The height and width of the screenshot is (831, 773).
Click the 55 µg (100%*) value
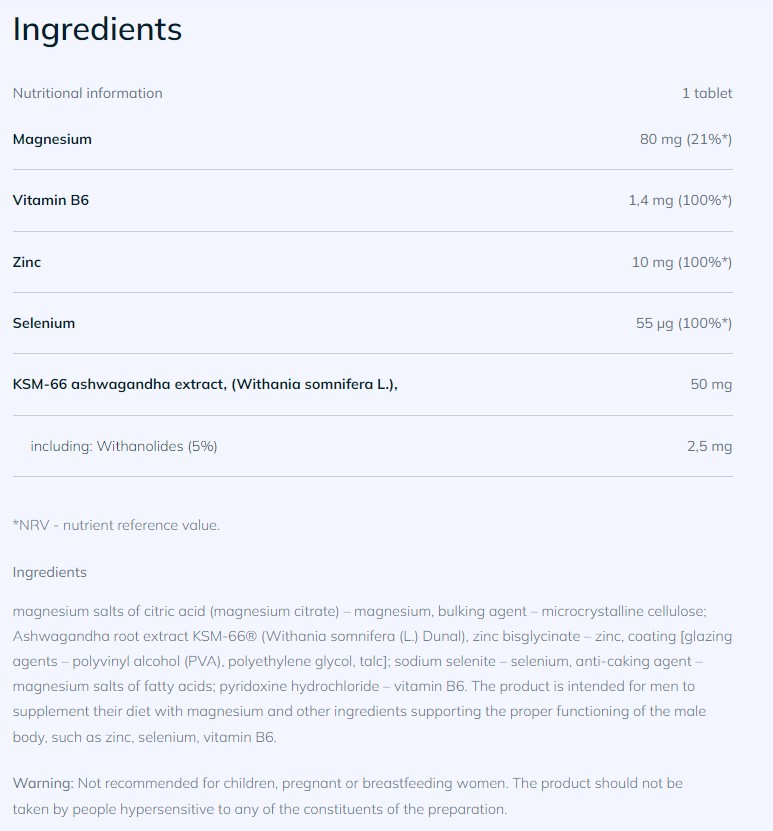pyautogui.click(x=683, y=323)
